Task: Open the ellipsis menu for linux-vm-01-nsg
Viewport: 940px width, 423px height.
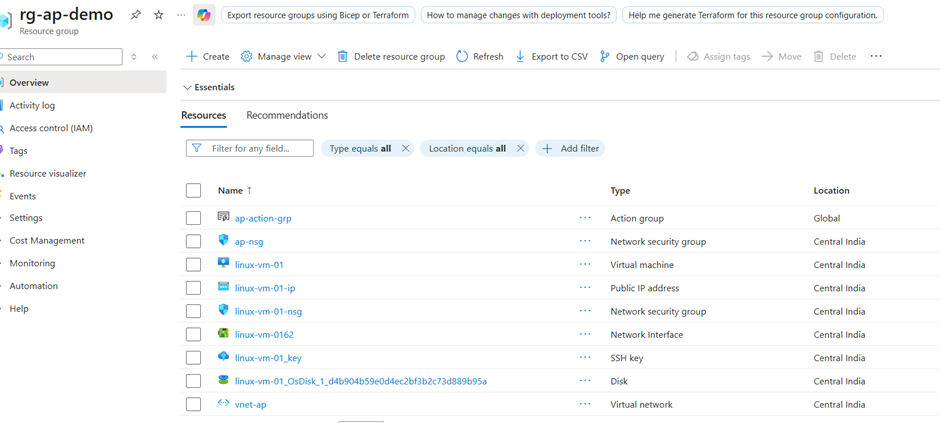Action: coord(585,311)
